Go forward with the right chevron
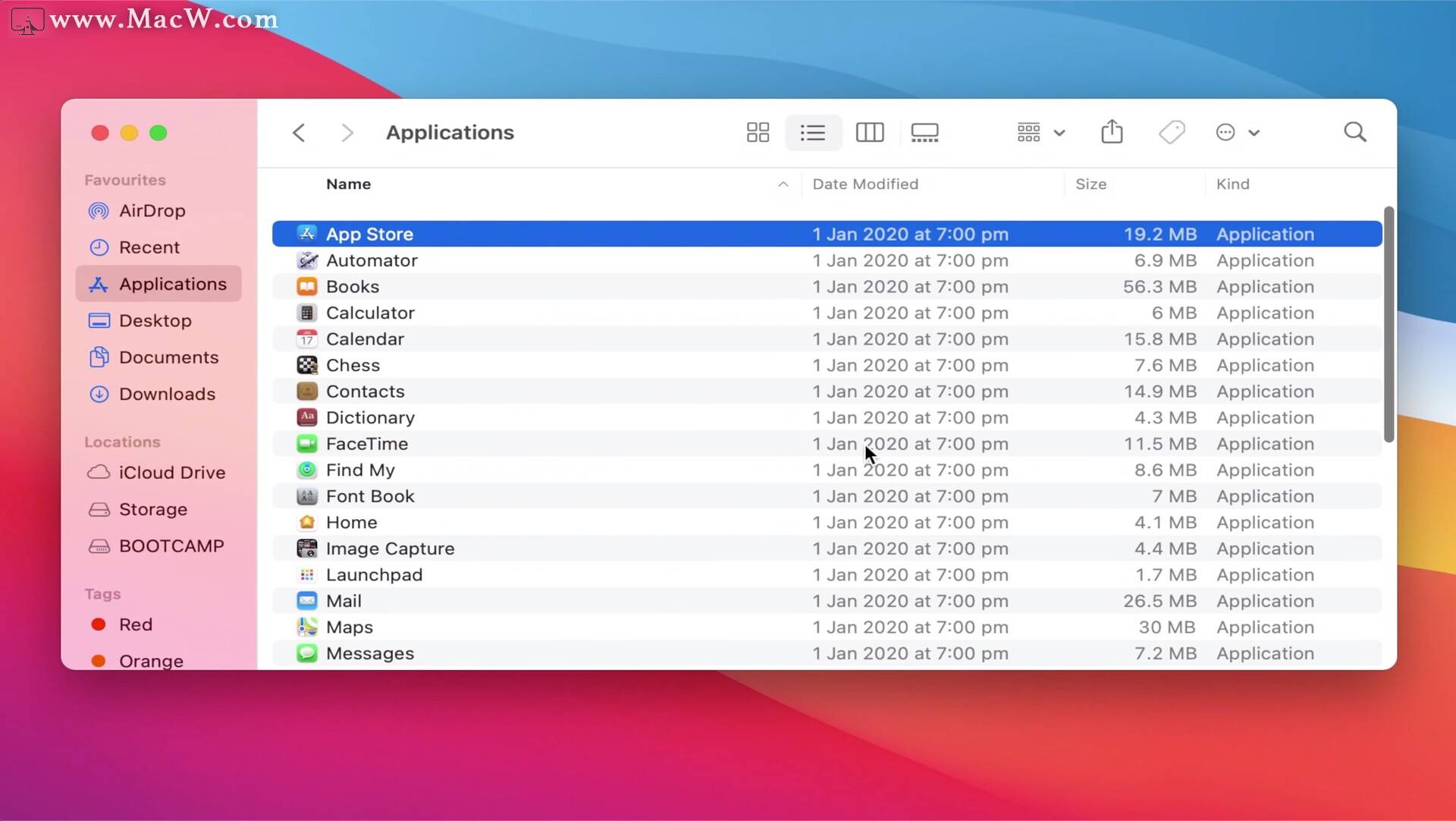Screen dimensions: 1456x821 tap(347, 133)
